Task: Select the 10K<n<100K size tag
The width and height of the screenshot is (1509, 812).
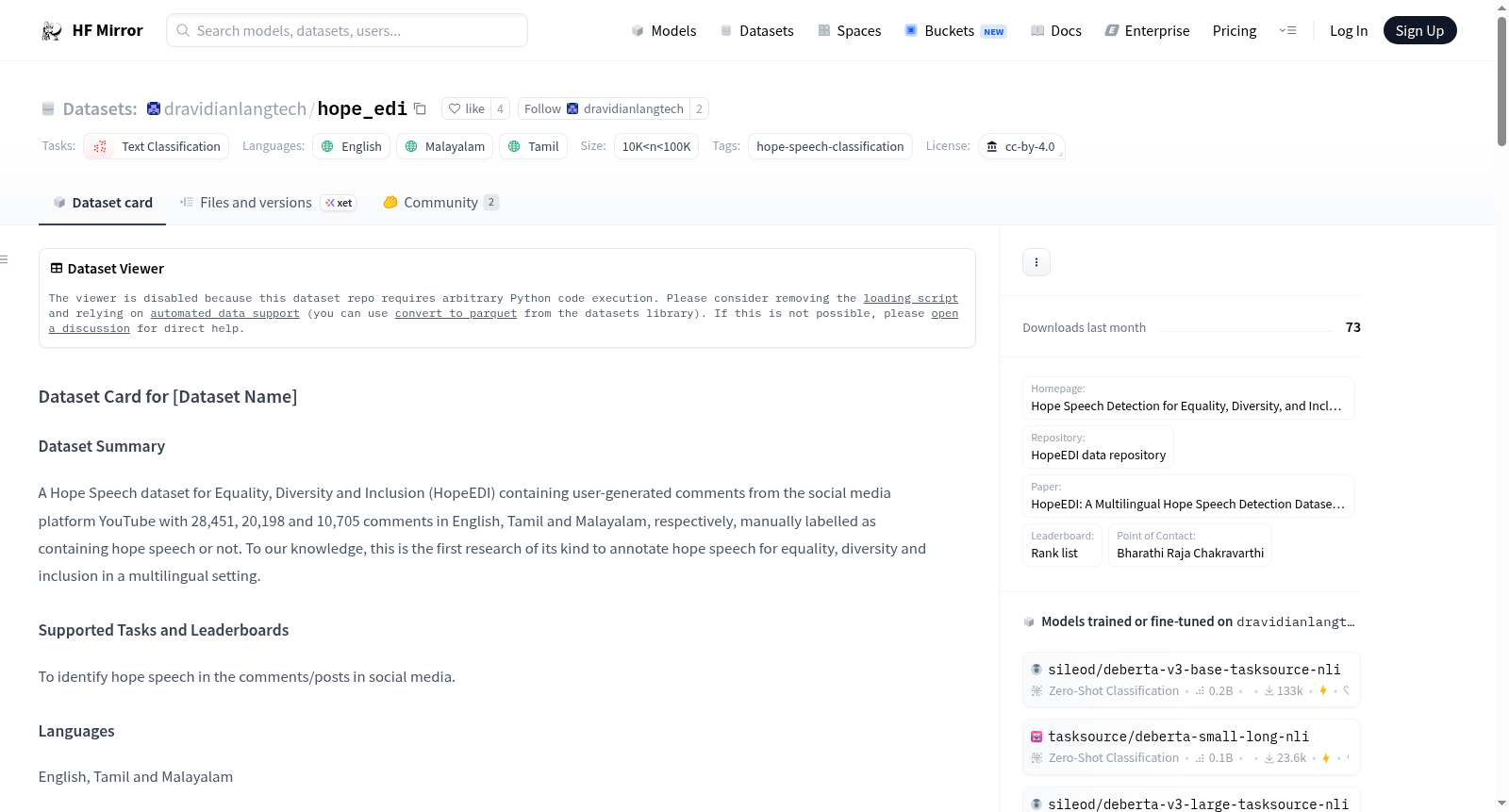Action: pyautogui.click(x=656, y=147)
